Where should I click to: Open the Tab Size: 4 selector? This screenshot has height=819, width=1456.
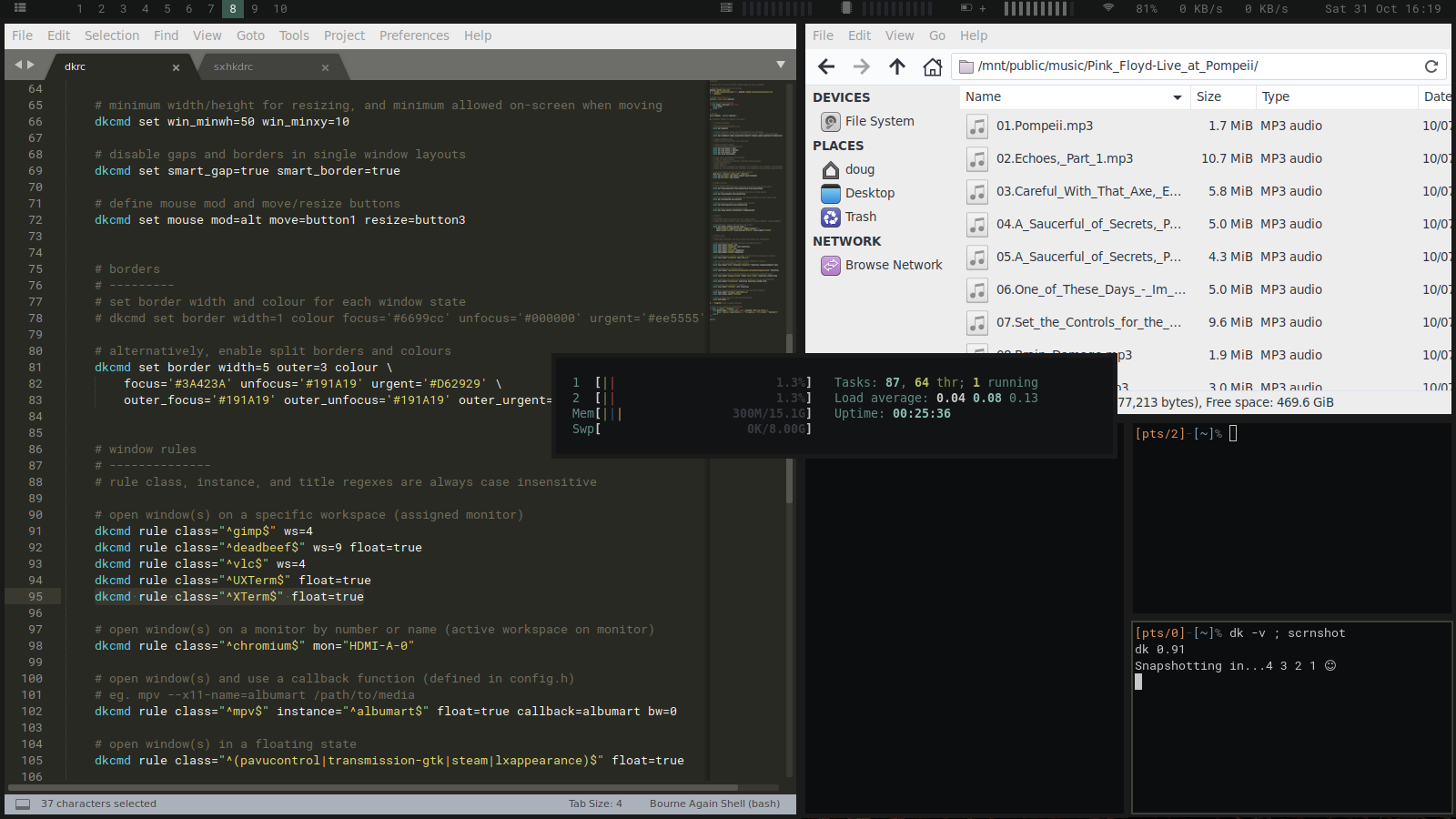point(595,804)
